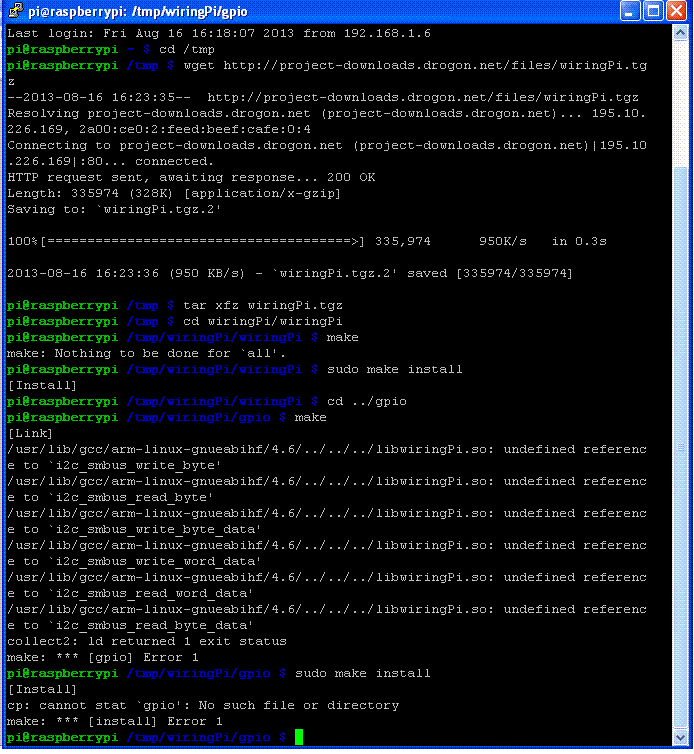
Task: Click the 100% download progress bar line
Action: (307, 241)
